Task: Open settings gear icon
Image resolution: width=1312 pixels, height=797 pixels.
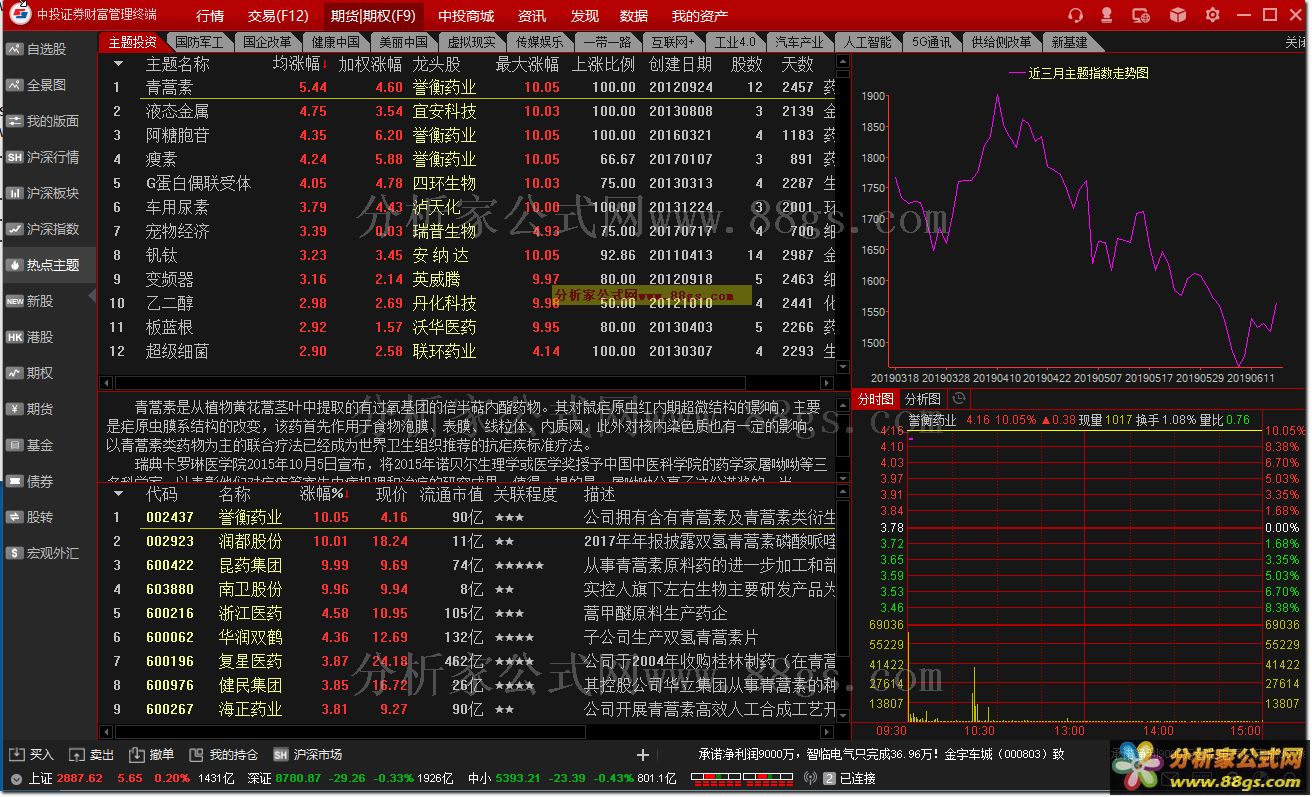Action: coord(1212,15)
